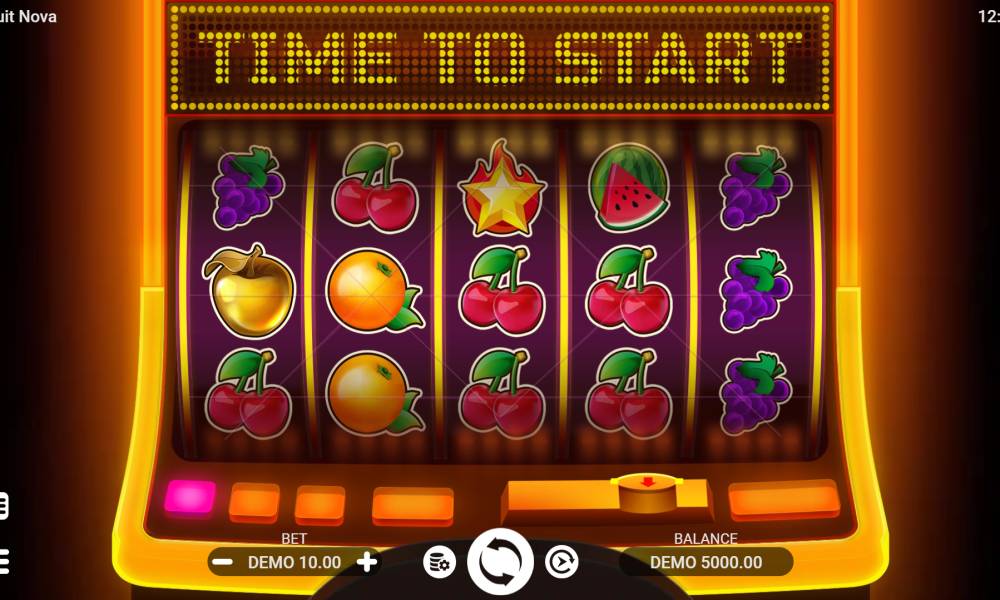This screenshot has width=1000, height=600.
Task: Open the hamburger menu at left edge
Action: (4, 561)
